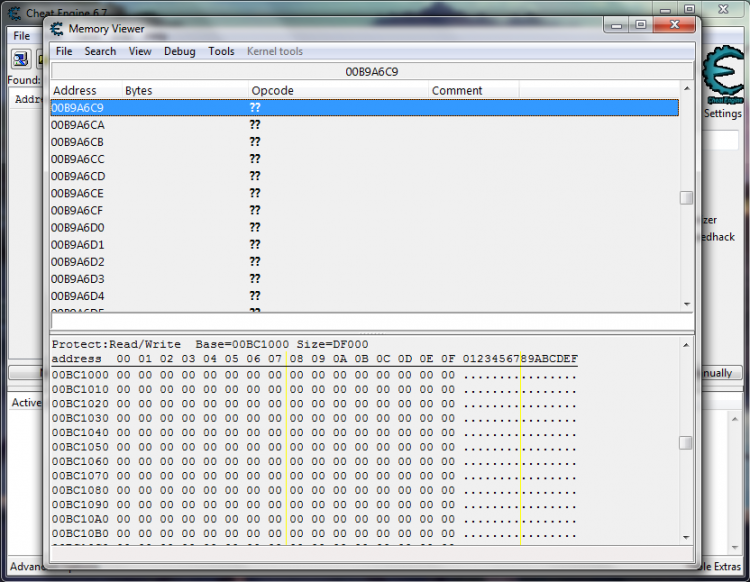Image resolution: width=750 pixels, height=582 pixels.
Task: Click disassembler scrollbar down arrow
Action: [x=687, y=304]
